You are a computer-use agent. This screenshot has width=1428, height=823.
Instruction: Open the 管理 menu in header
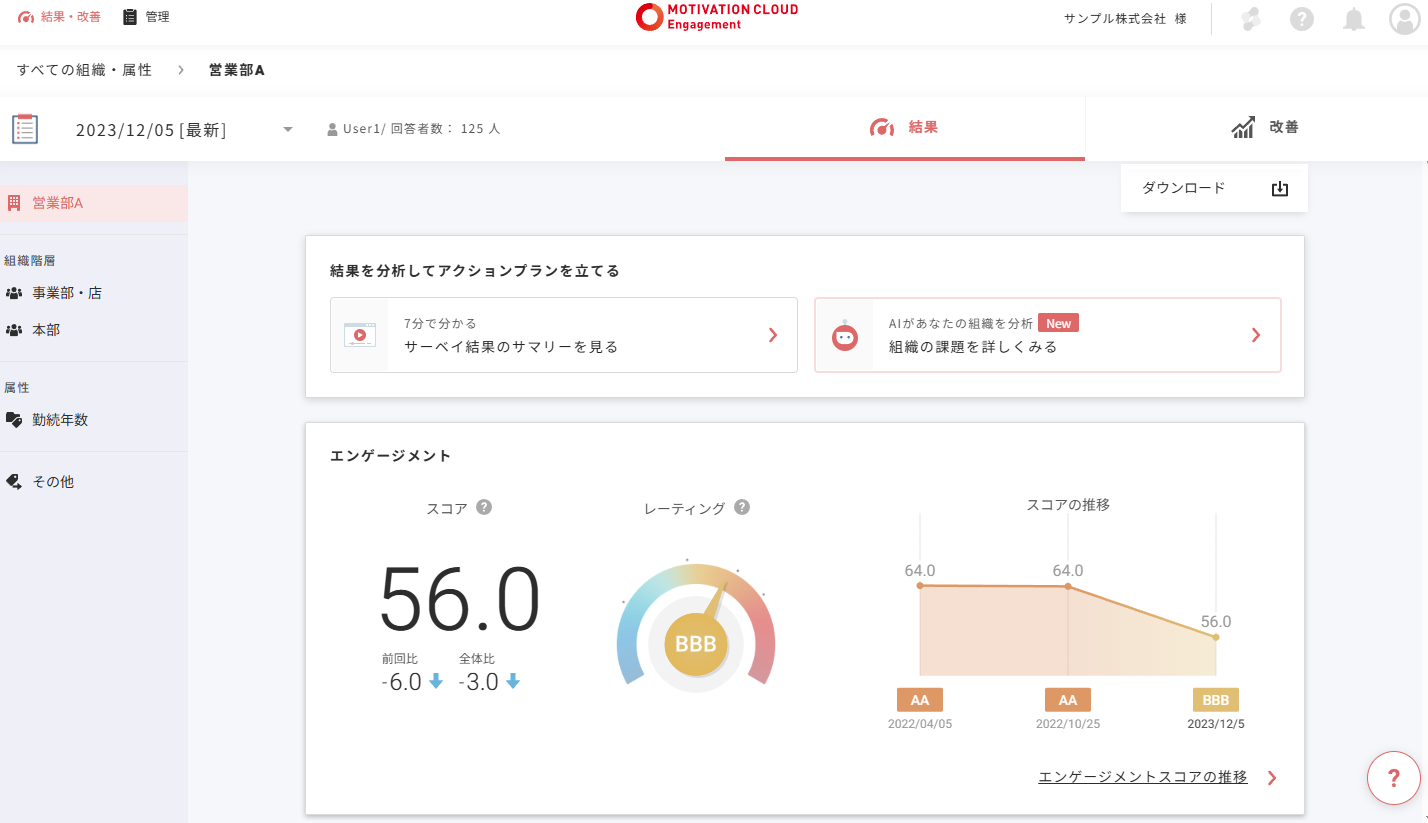click(146, 17)
